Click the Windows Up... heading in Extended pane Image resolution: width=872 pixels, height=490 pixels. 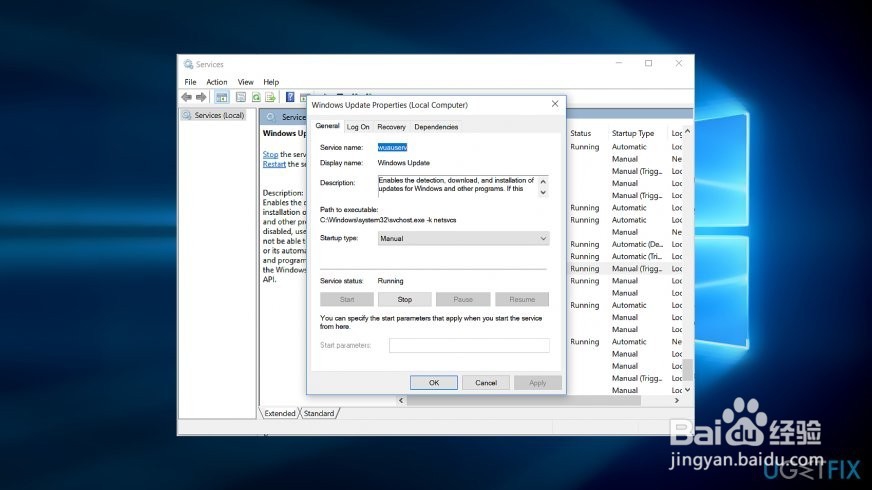tap(284, 133)
